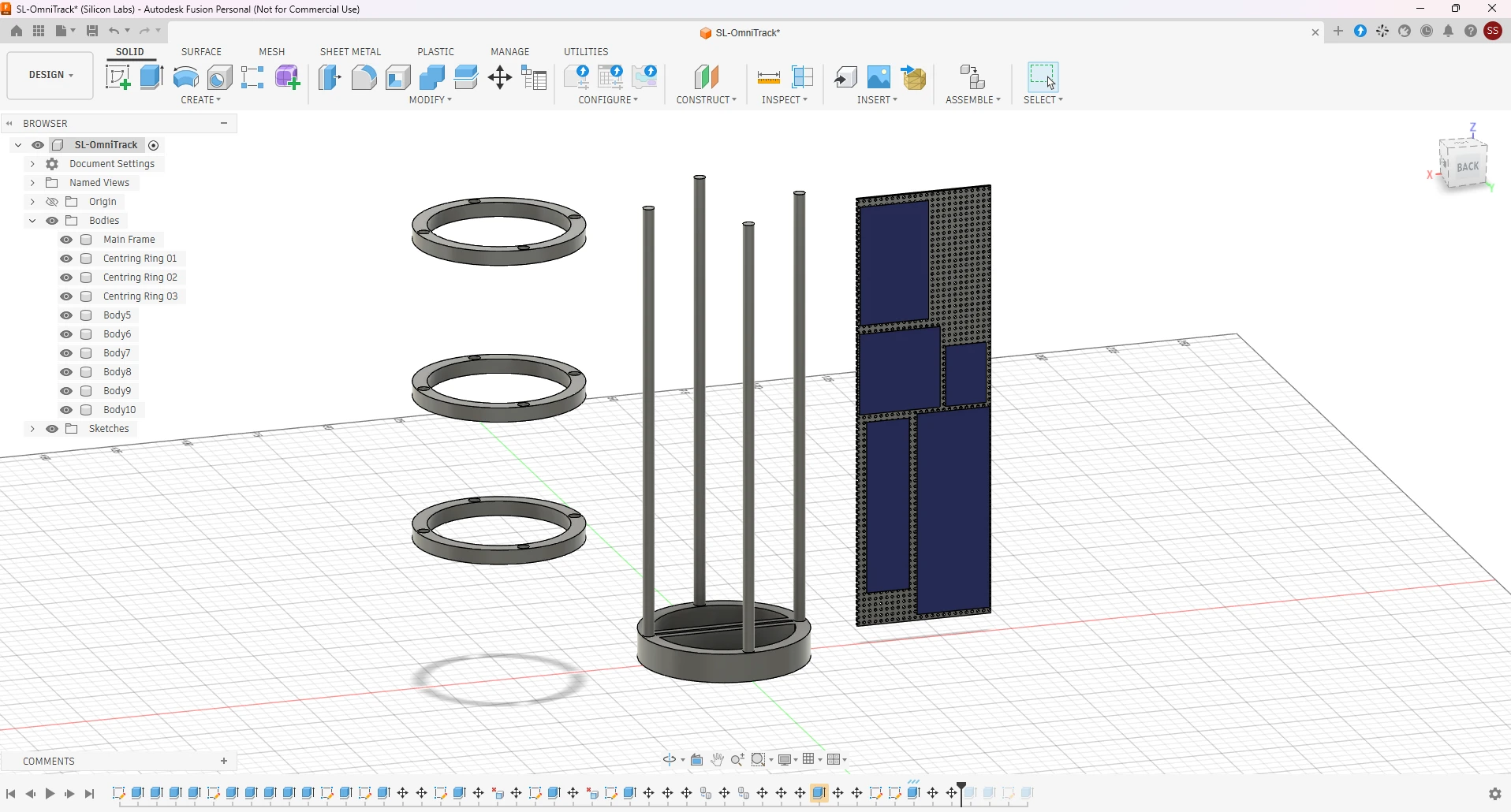This screenshot has height=812, width=1511.
Task: Open the Orbit navigation tool
Action: pyautogui.click(x=670, y=760)
